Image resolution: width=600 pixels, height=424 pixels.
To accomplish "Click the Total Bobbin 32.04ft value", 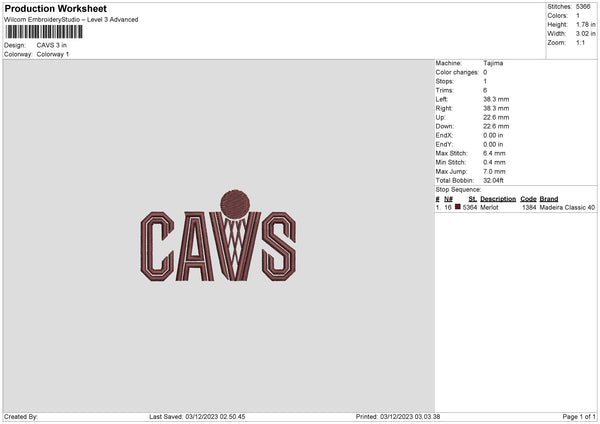I will pyautogui.click(x=495, y=179).
